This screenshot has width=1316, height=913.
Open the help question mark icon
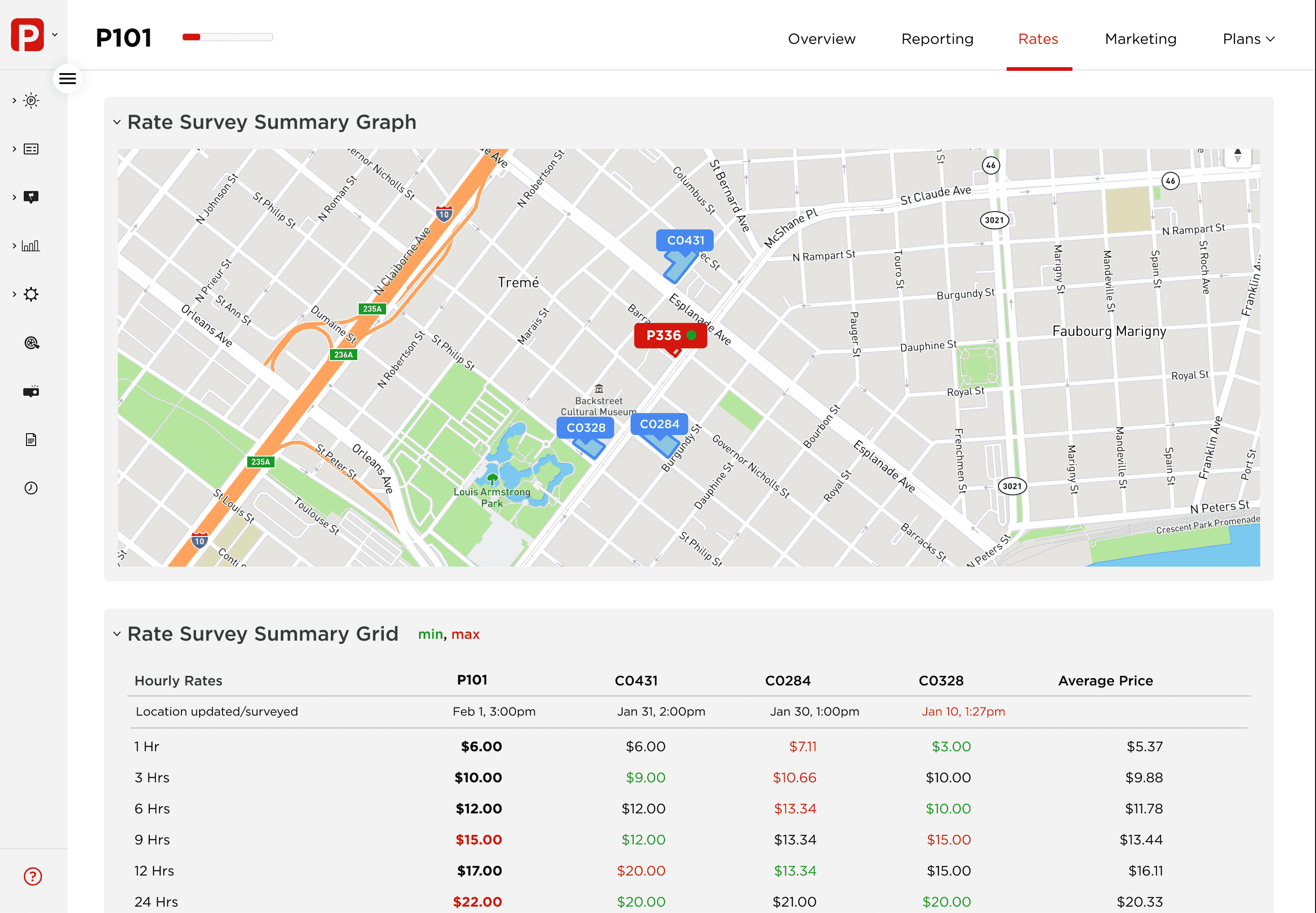(32, 876)
